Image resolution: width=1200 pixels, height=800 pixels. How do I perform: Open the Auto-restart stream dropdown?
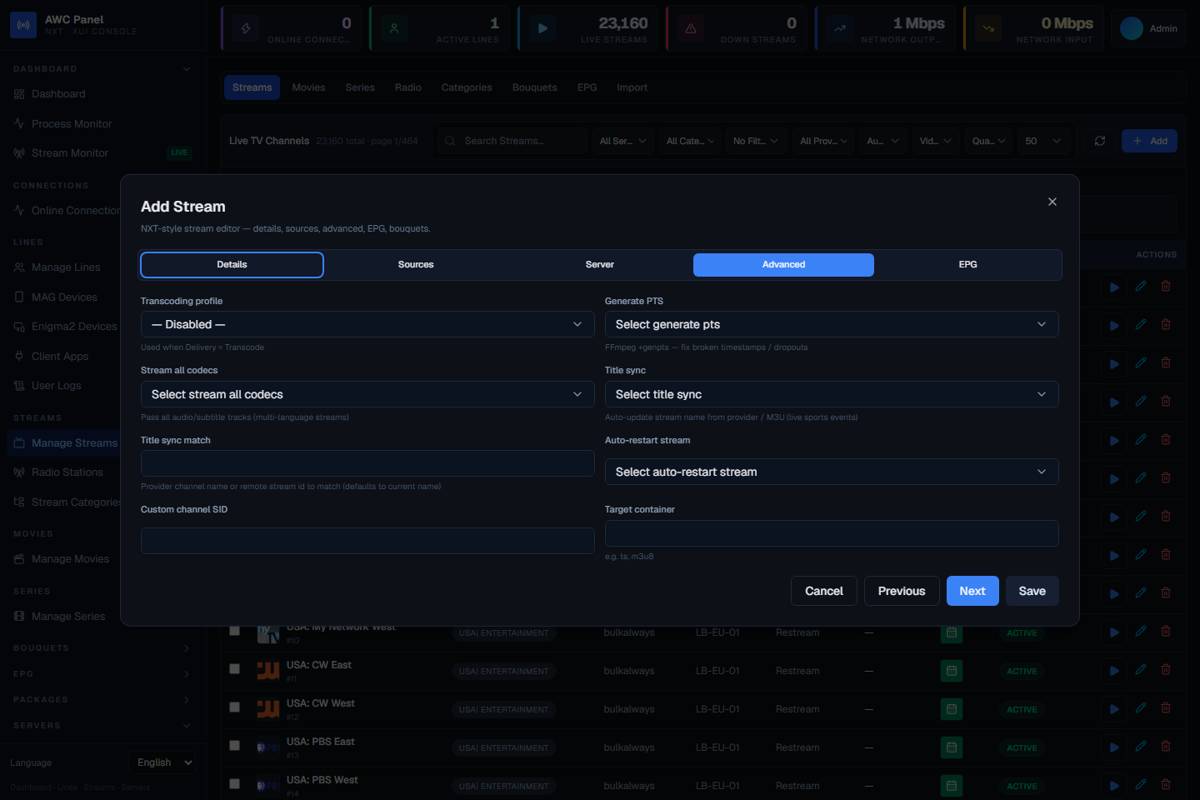(832, 471)
